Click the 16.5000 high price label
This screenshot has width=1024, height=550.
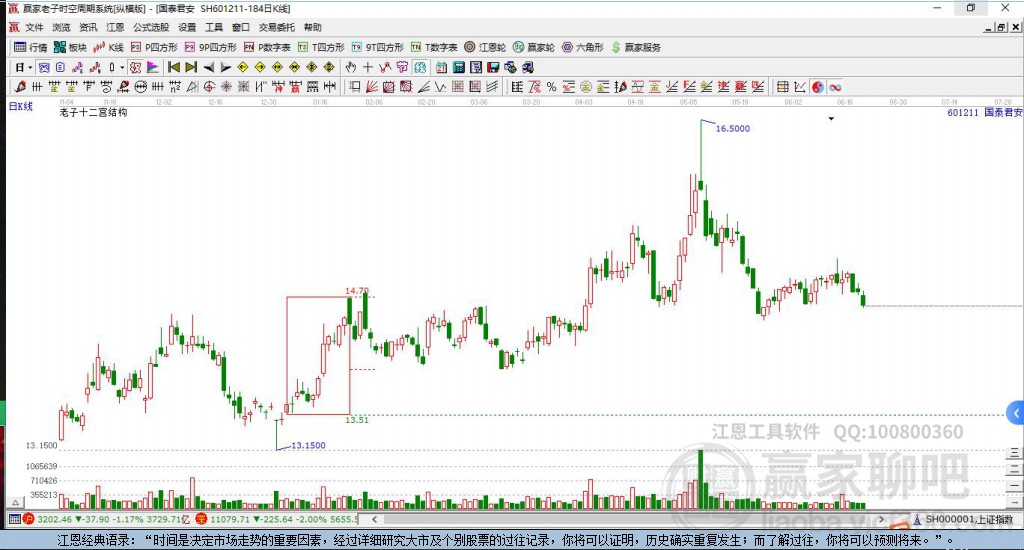click(x=733, y=129)
